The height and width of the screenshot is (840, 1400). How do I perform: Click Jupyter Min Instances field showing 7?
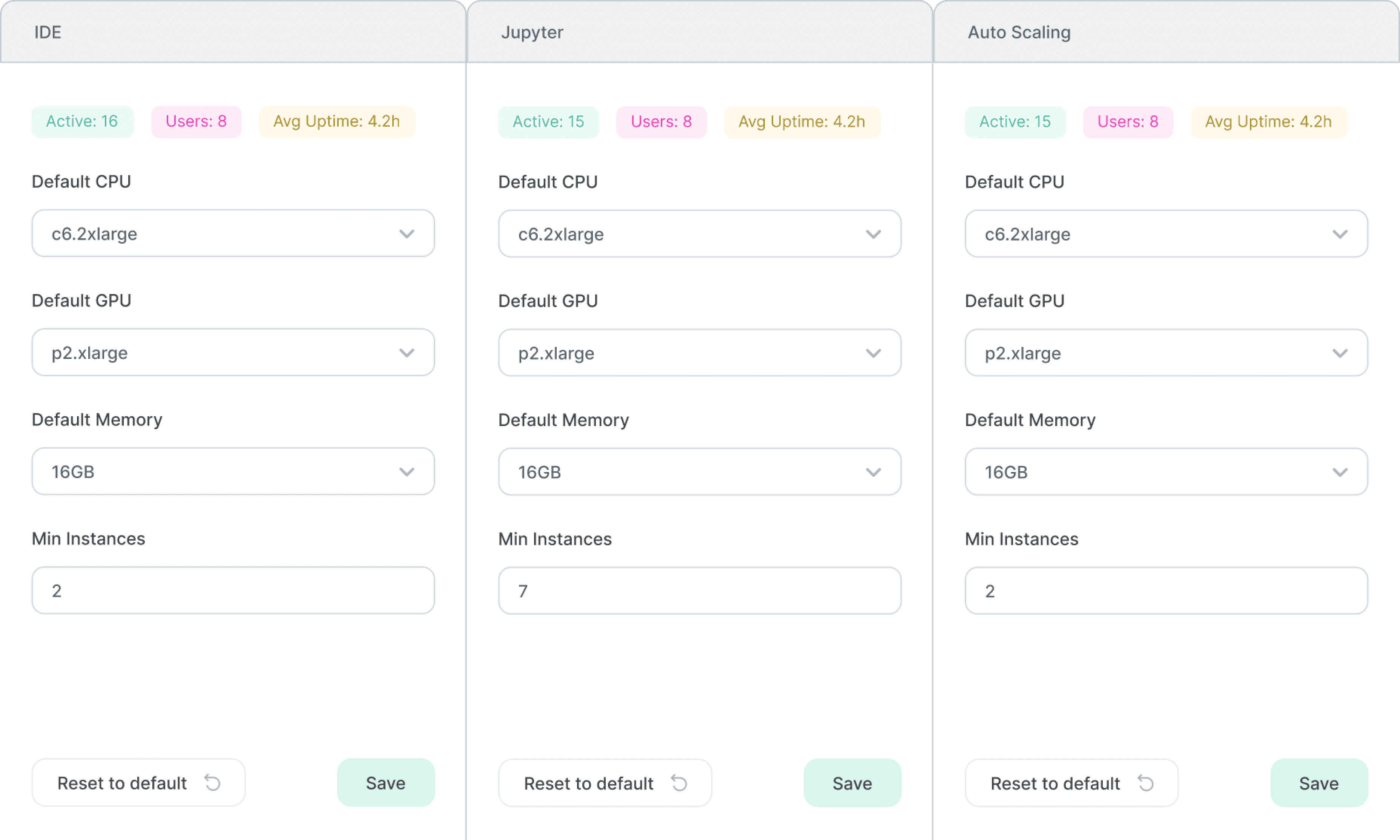(x=699, y=591)
